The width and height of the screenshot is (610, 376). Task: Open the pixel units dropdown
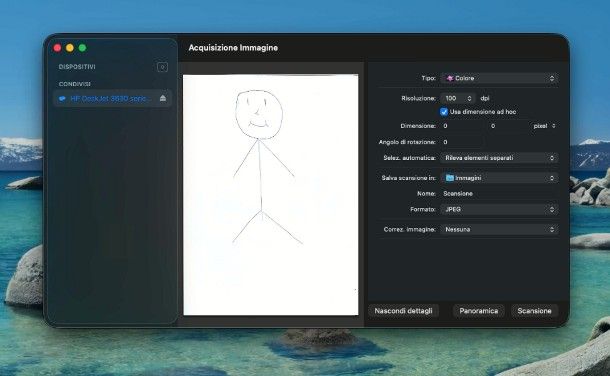[x=544, y=126]
